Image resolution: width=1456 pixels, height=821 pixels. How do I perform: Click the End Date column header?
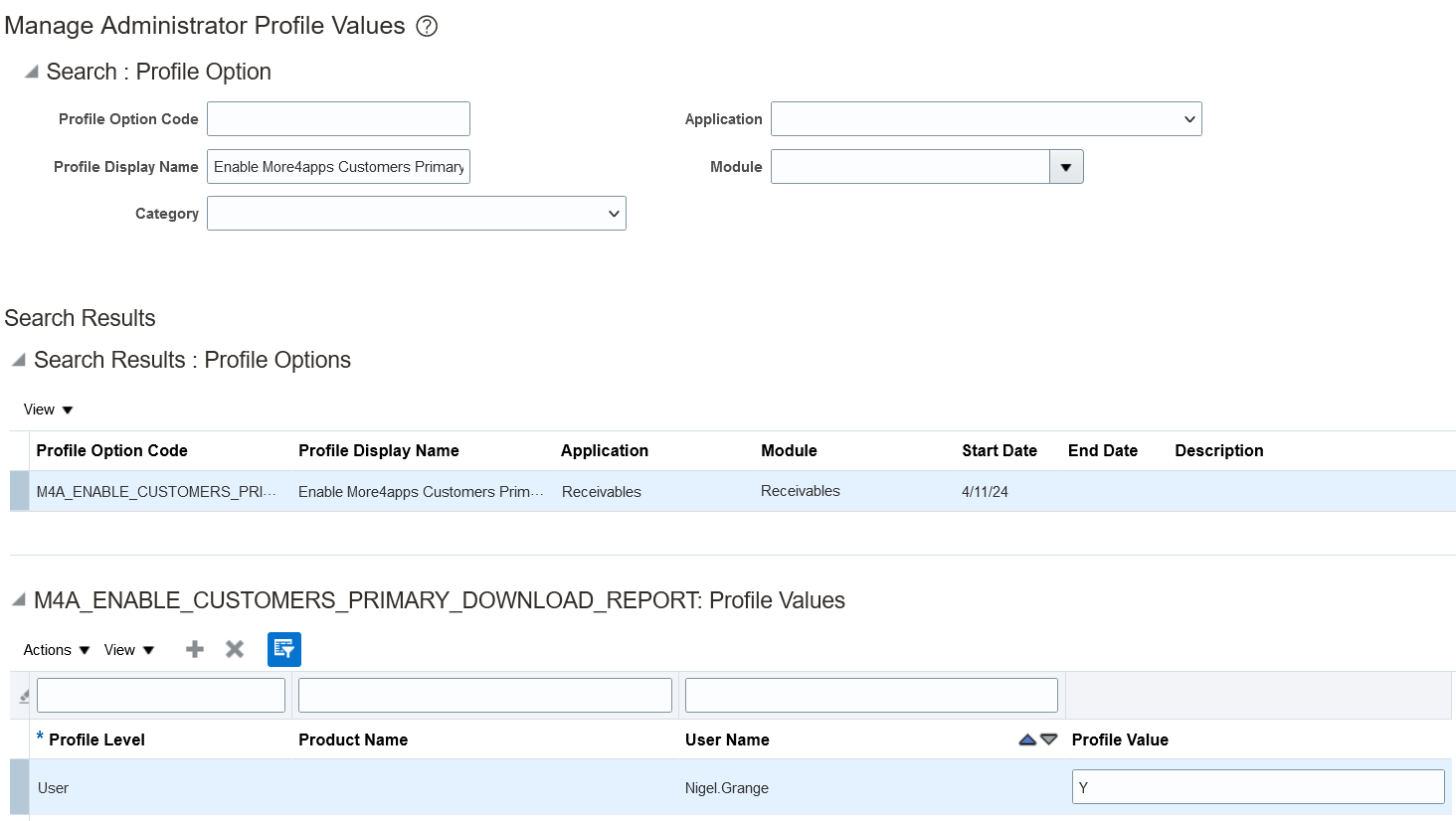pos(1103,450)
